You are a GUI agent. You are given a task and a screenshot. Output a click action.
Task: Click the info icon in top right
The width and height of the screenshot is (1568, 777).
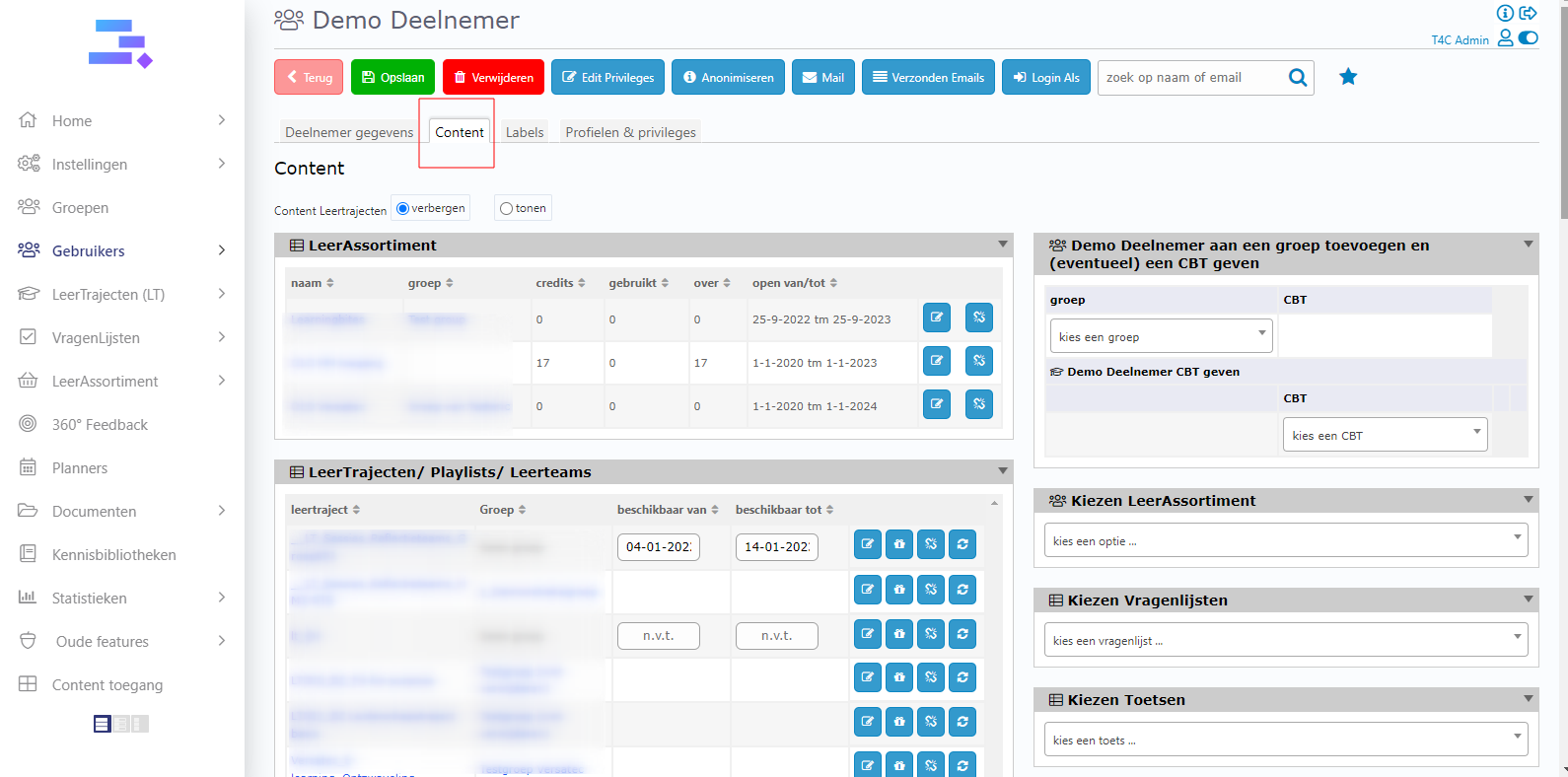(1505, 13)
